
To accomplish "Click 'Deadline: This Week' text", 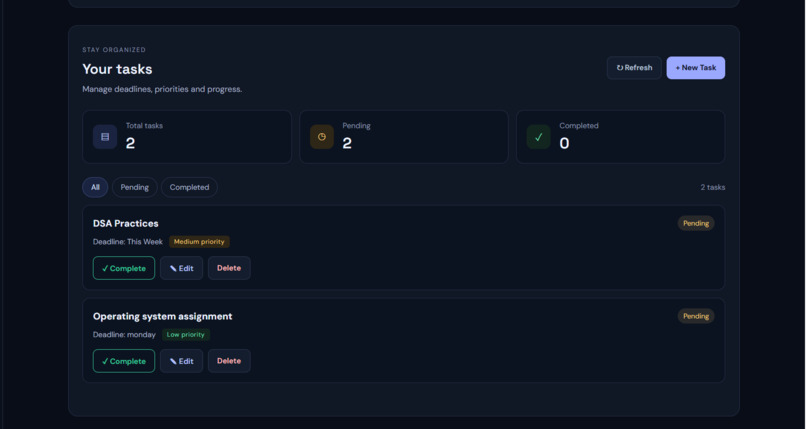I will coord(127,241).
